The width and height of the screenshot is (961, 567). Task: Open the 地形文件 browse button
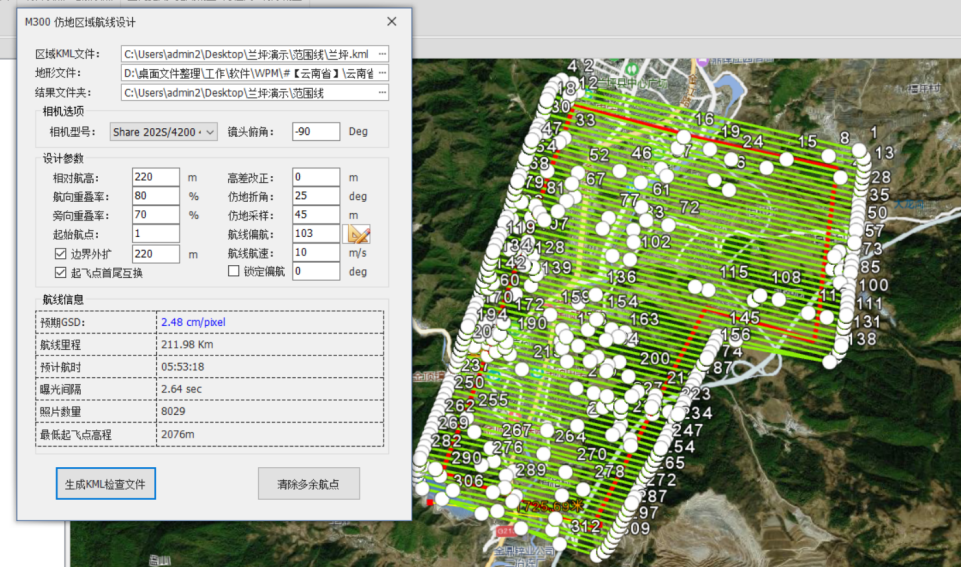382,73
